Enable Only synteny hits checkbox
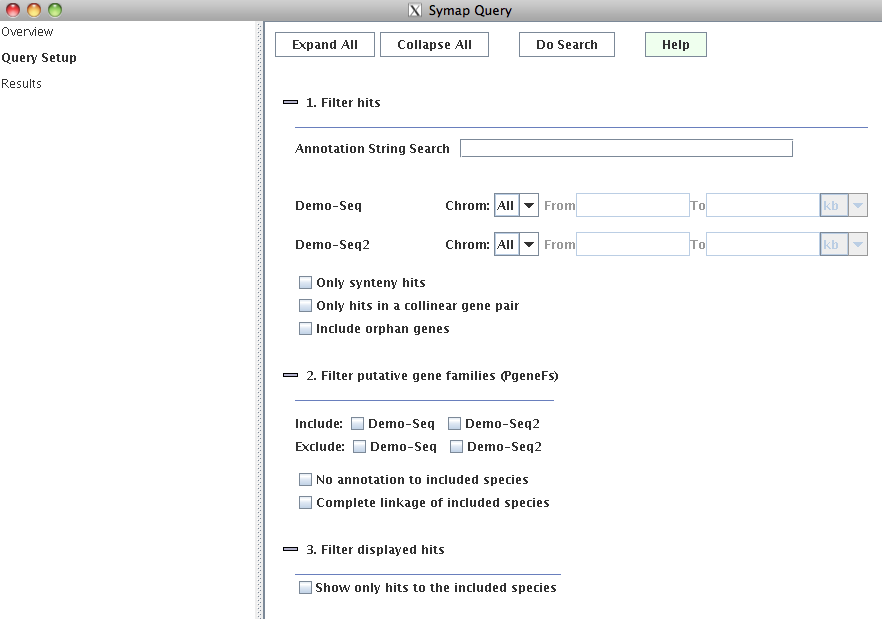The image size is (882, 619). (305, 282)
